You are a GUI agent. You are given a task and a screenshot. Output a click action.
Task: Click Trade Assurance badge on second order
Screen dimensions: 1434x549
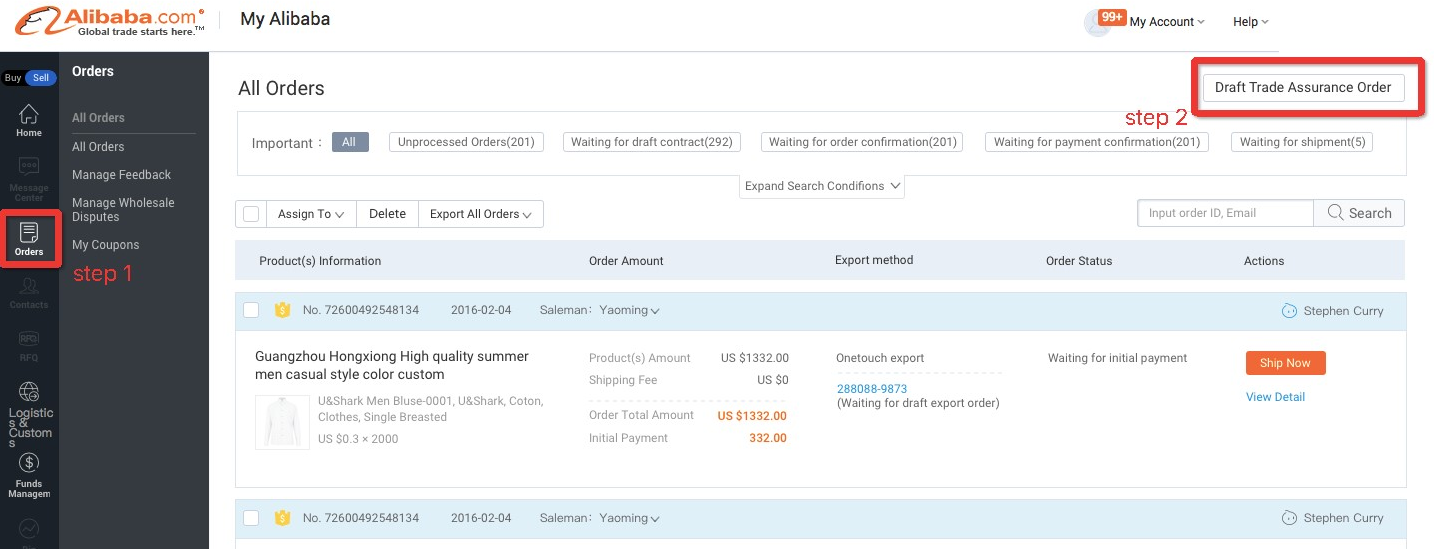pyautogui.click(x=282, y=518)
